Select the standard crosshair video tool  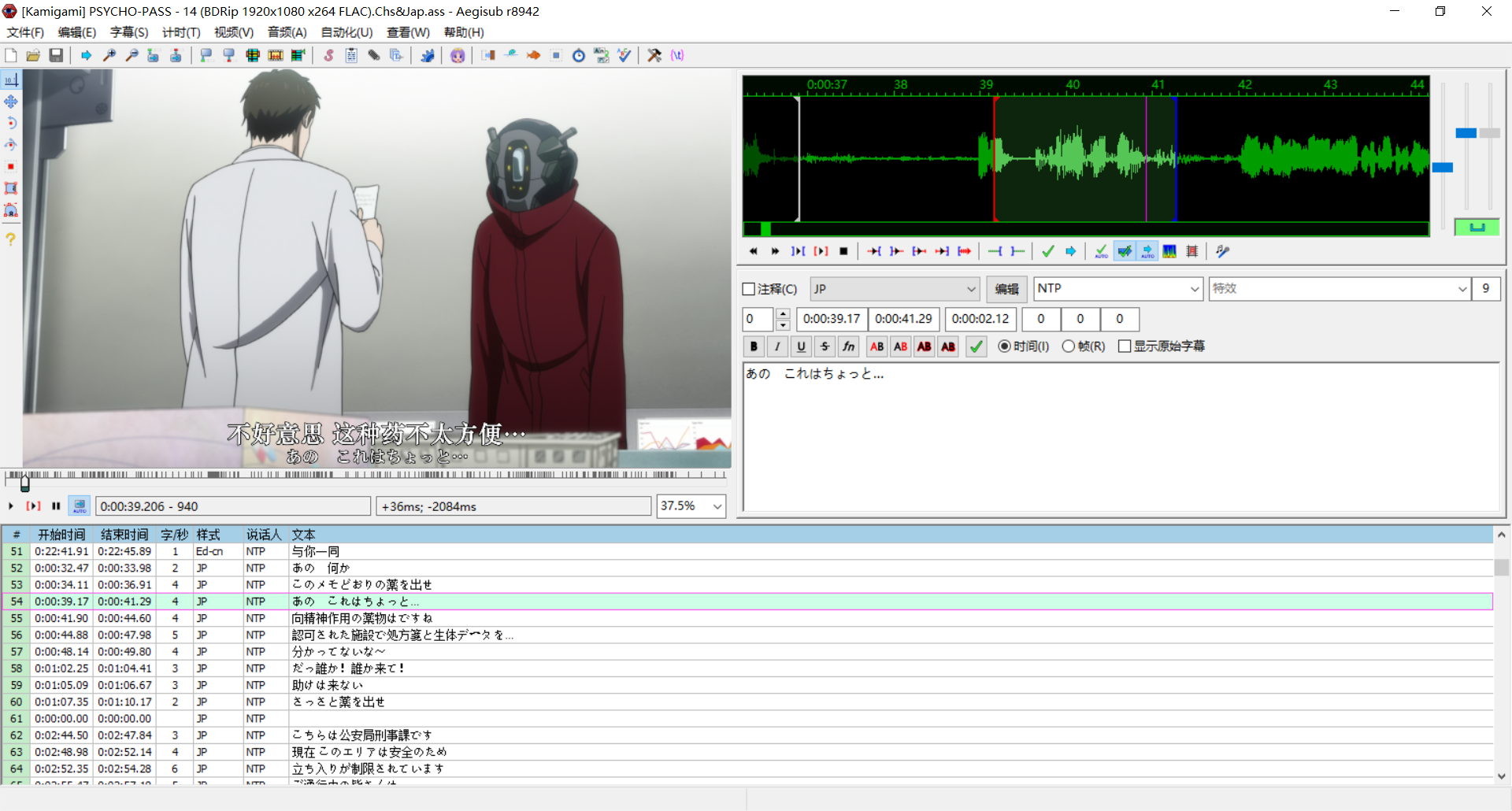pyautogui.click(x=11, y=80)
